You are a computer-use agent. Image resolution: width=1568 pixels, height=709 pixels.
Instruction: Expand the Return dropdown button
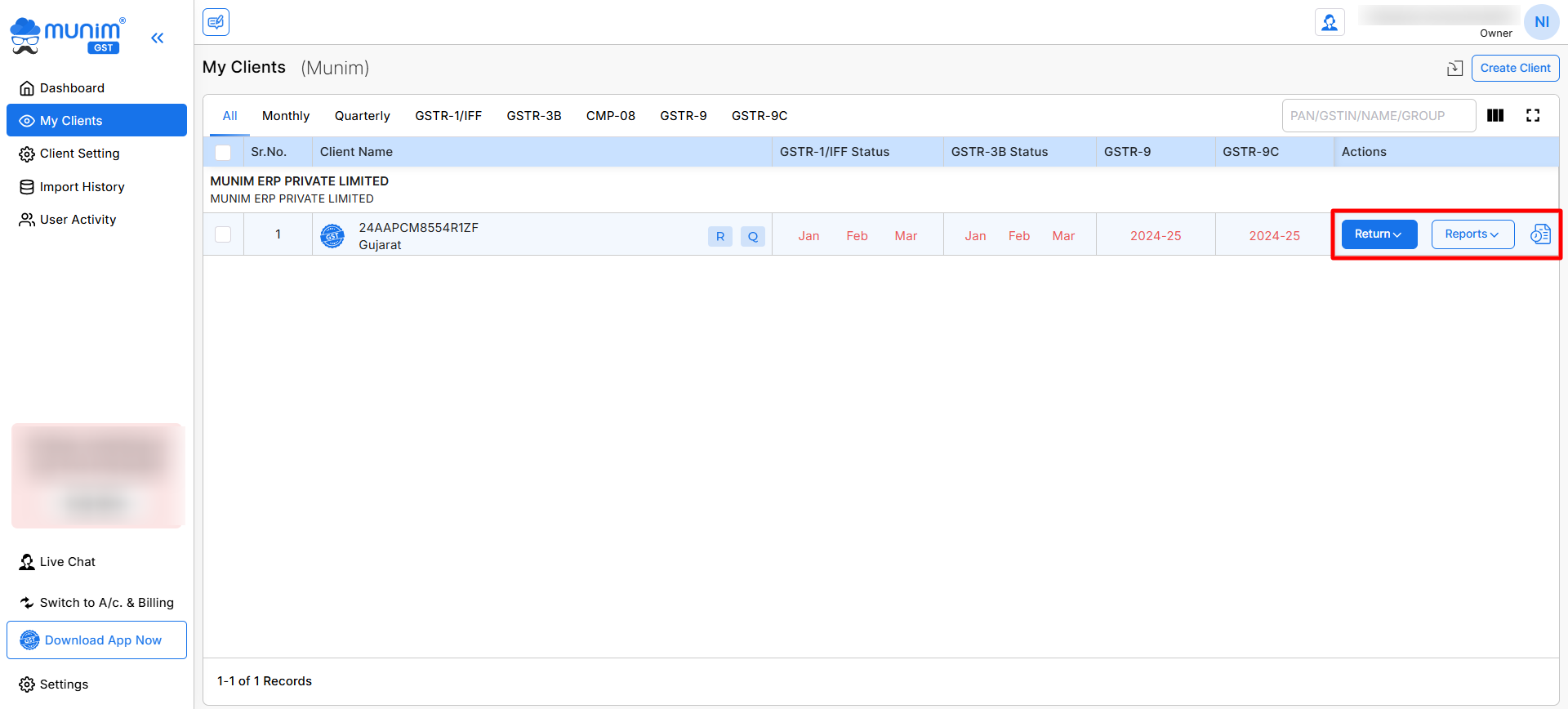pos(1379,234)
